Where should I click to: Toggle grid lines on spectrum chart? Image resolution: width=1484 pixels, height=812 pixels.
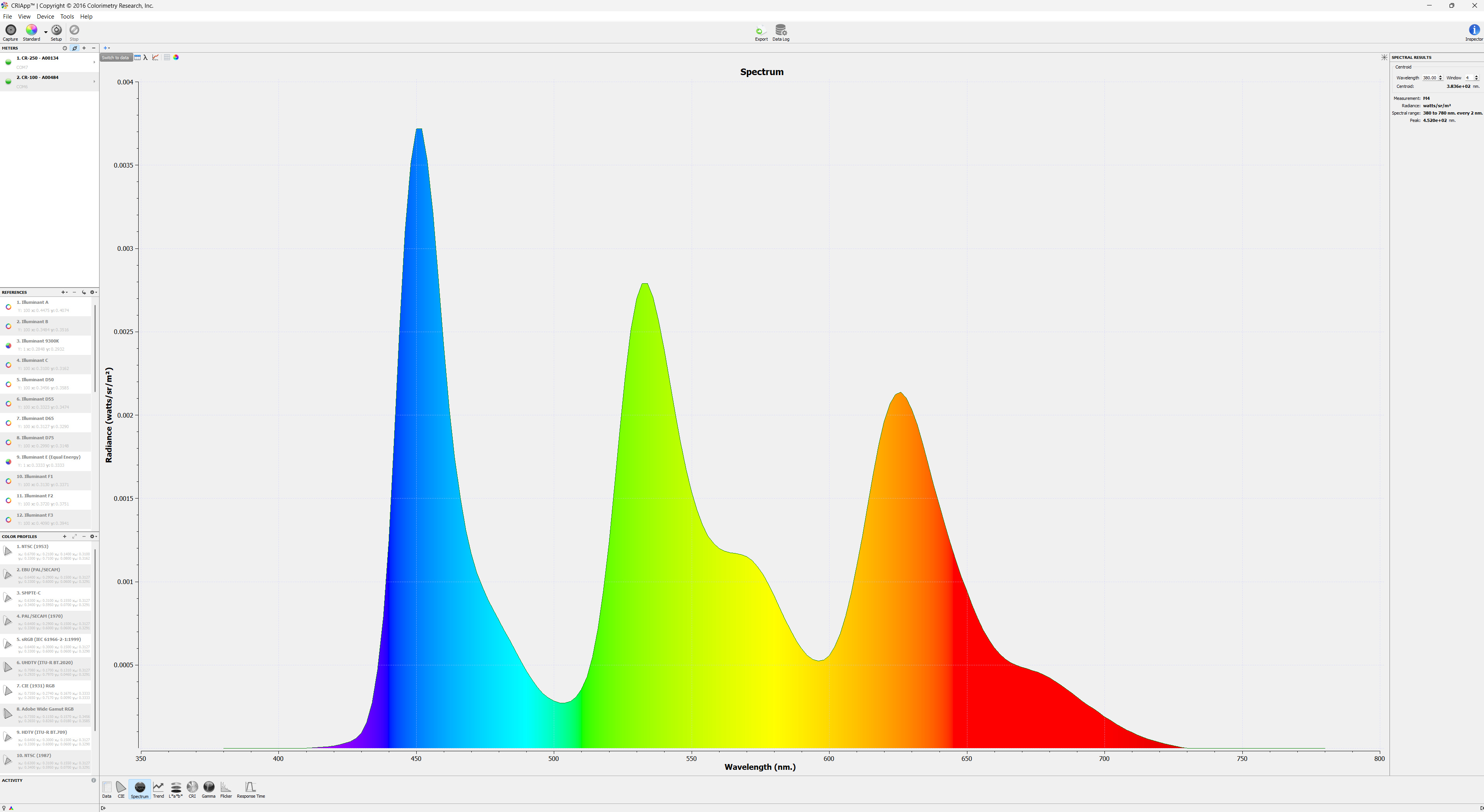click(167, 58)
